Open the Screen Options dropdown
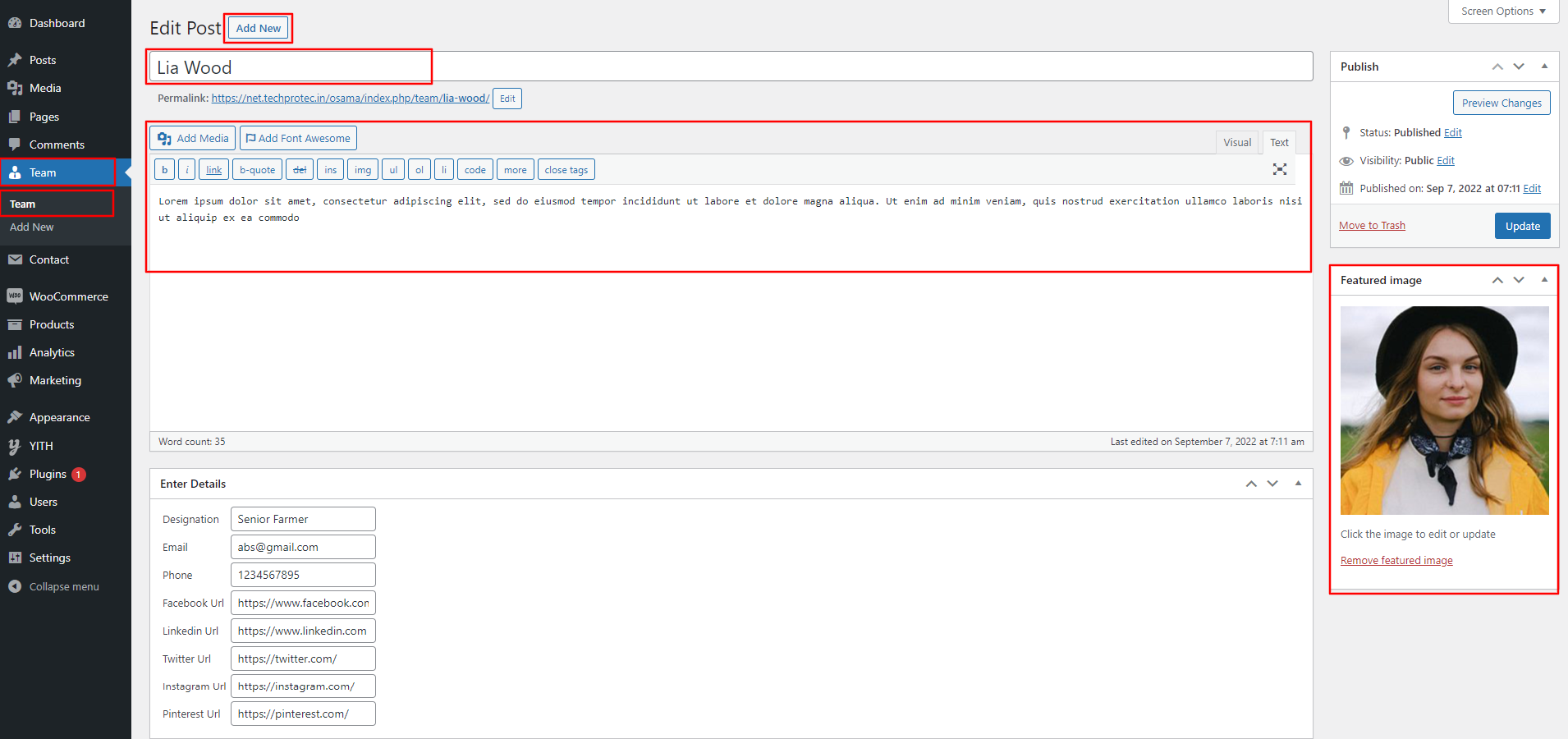Screen dimensions: 1568x739 coord(1503,11)
